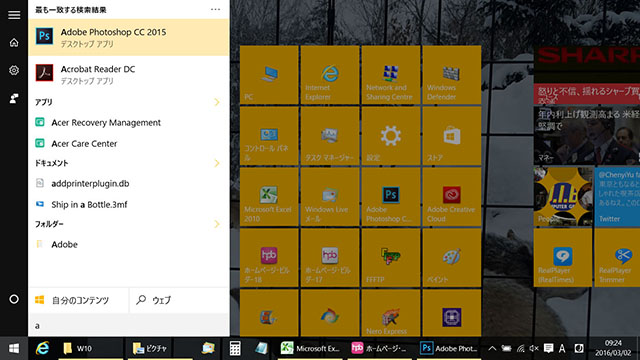
Task: Launch the FFFTP tile
Action: point(391,258)
